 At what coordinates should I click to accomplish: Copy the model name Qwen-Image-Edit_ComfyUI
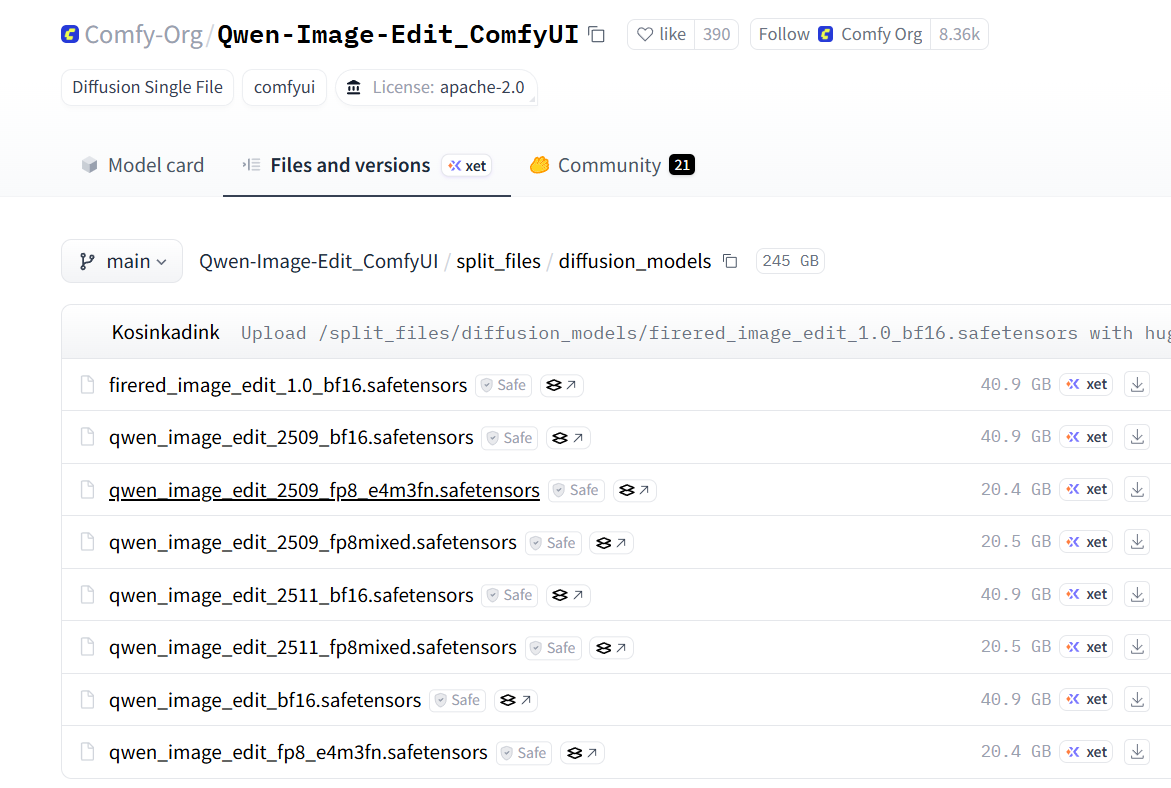[x=596, y=34]
